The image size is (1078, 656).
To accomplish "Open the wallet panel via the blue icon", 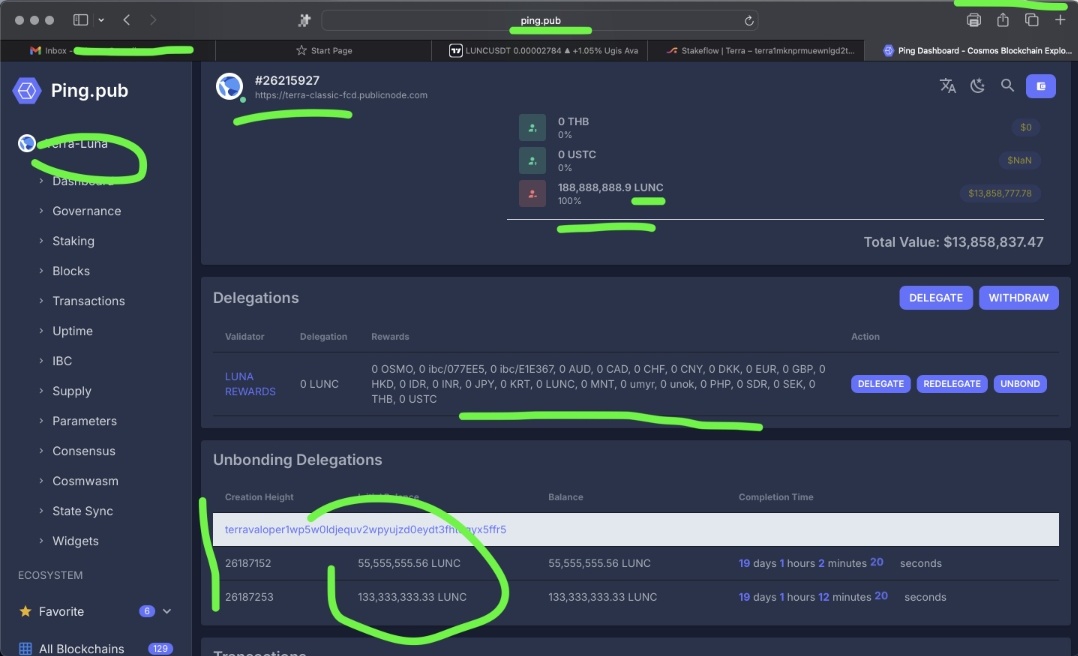I will click(1040, 86).
